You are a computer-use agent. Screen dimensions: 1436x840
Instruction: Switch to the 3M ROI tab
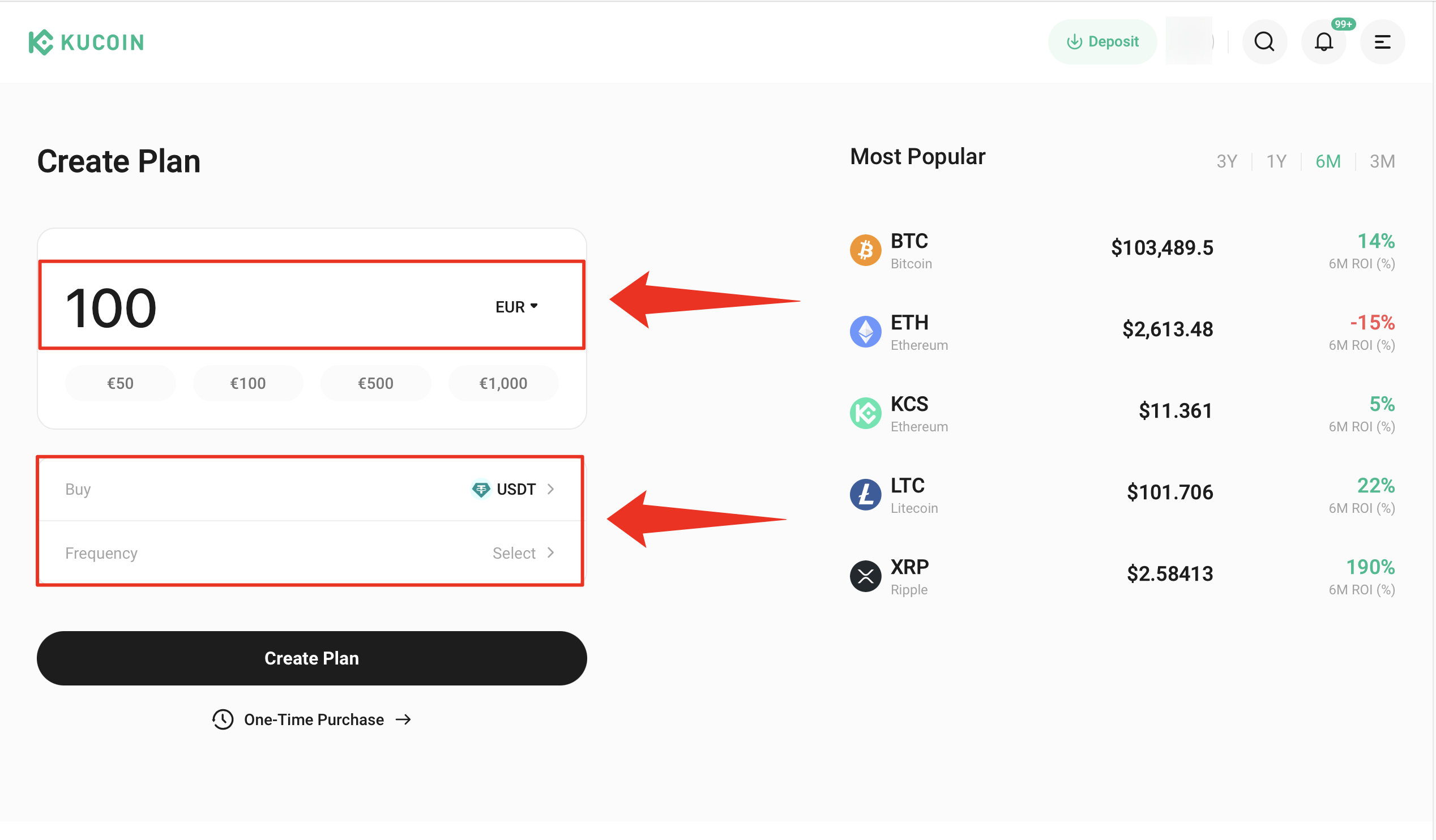click(x=1382, y=161)
